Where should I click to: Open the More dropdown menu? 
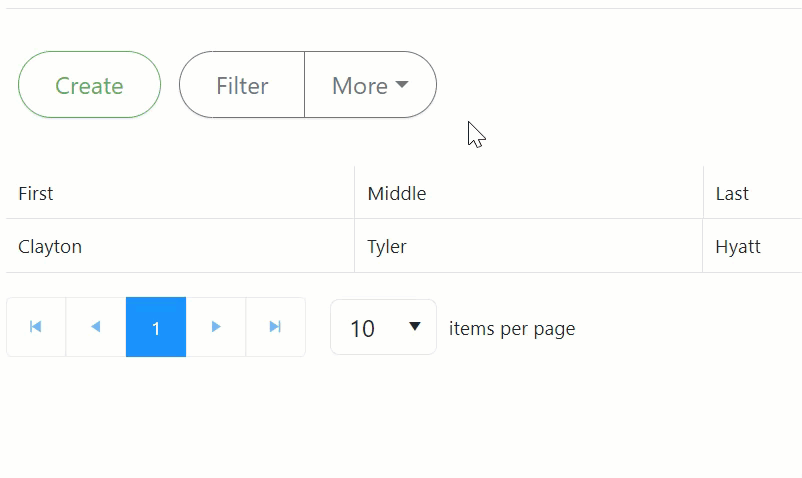tap(369, 85)
